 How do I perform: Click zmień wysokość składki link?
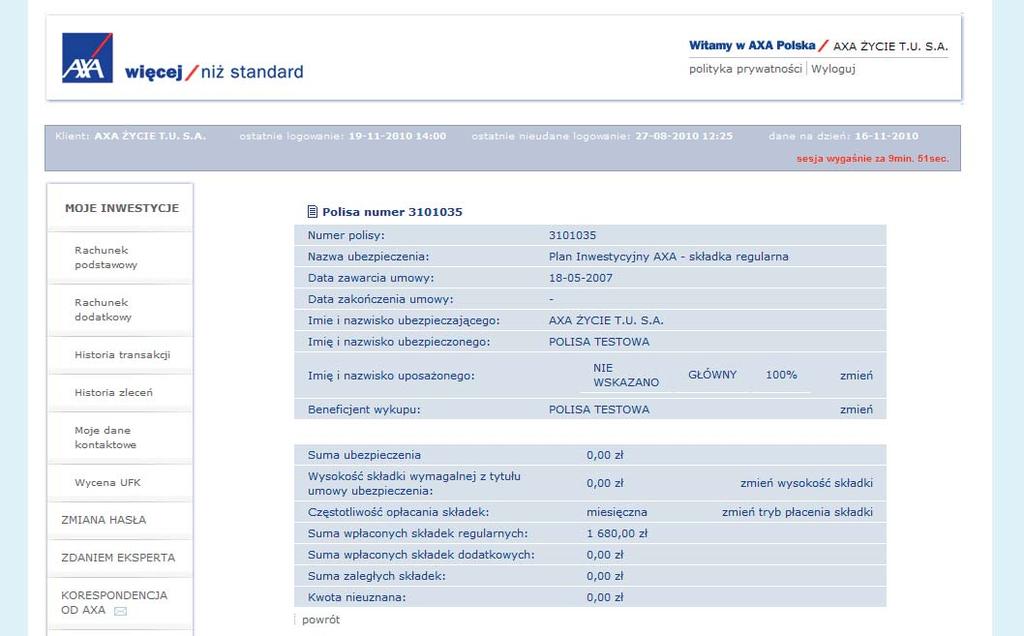point(807,483)
